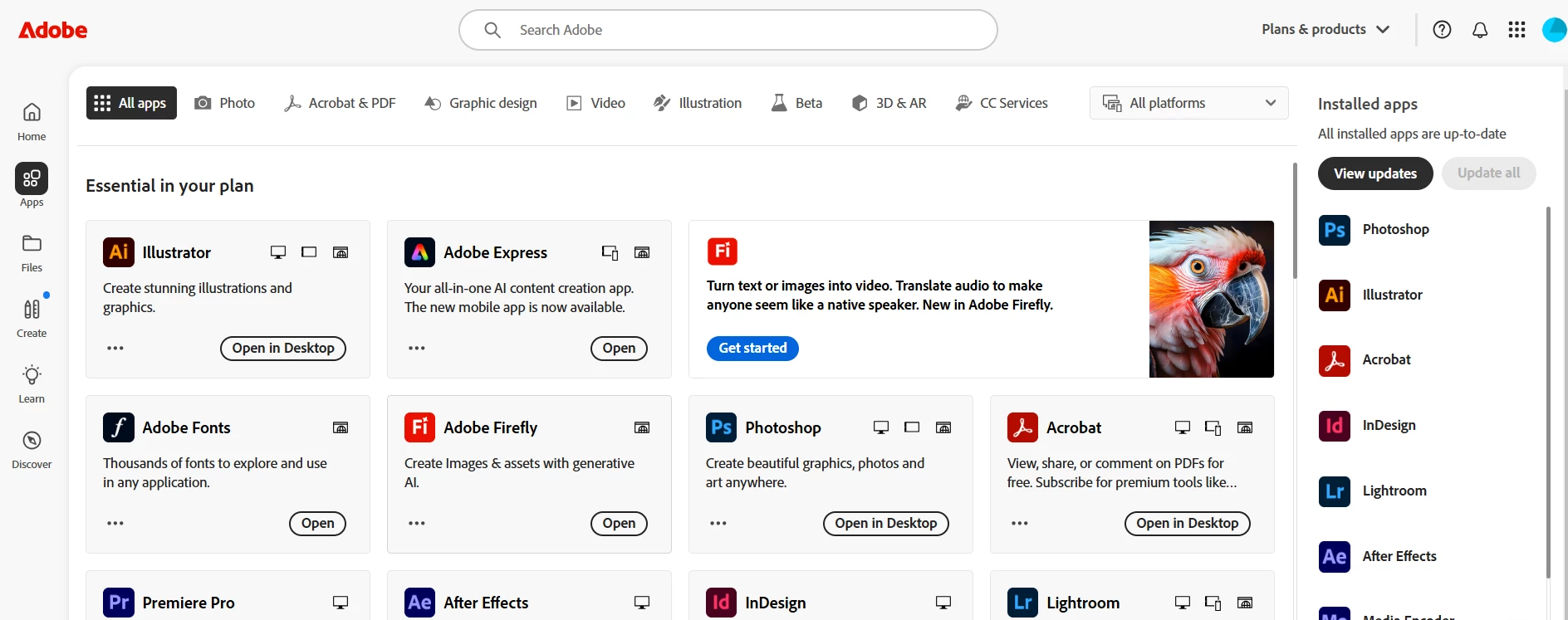The width and height of the screenshot is (1568, 620).
Task: Click the Acrobat card app icon
Action: pos(1023,427)
